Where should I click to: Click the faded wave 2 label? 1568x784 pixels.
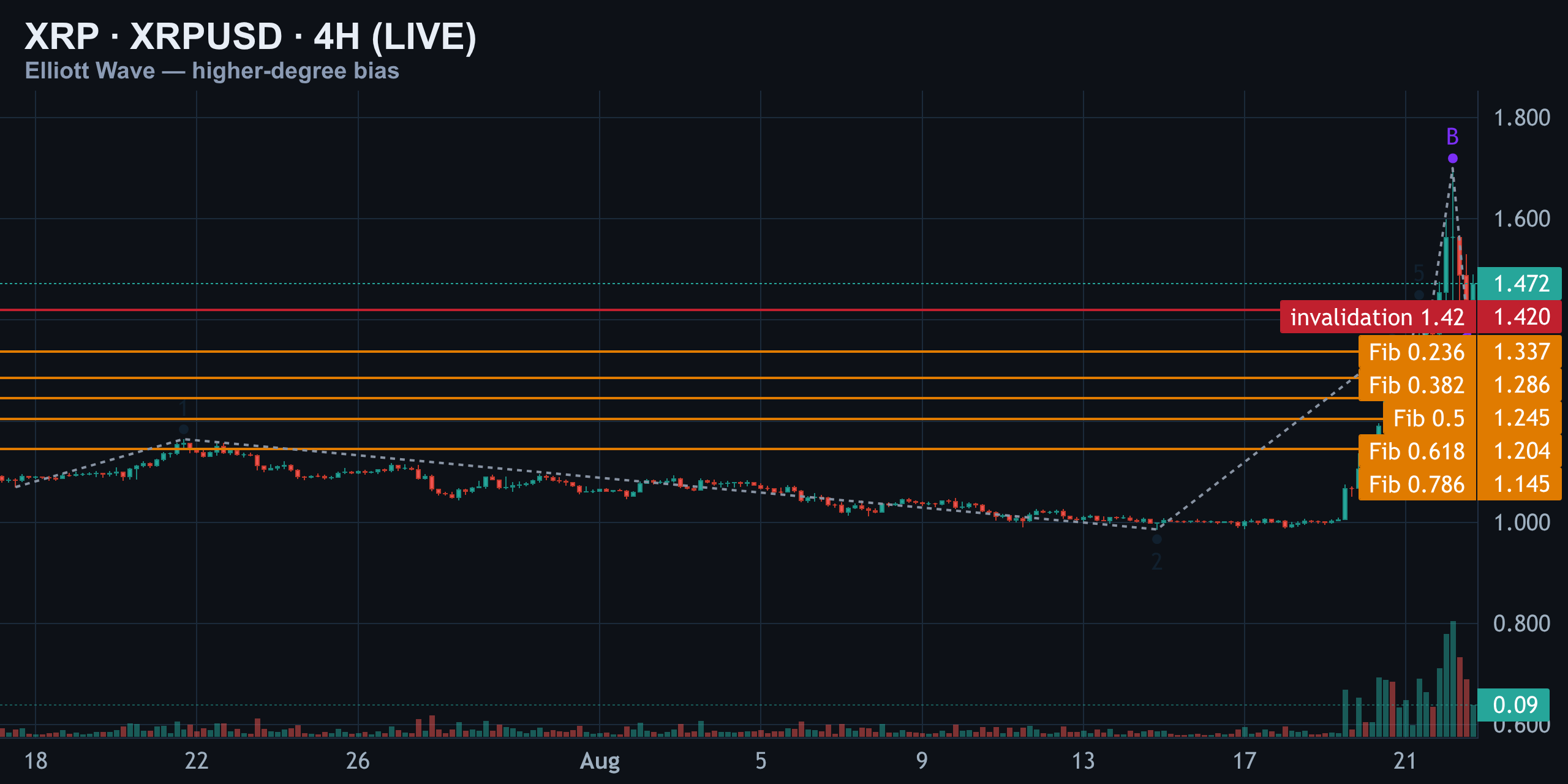(1156, 562)
